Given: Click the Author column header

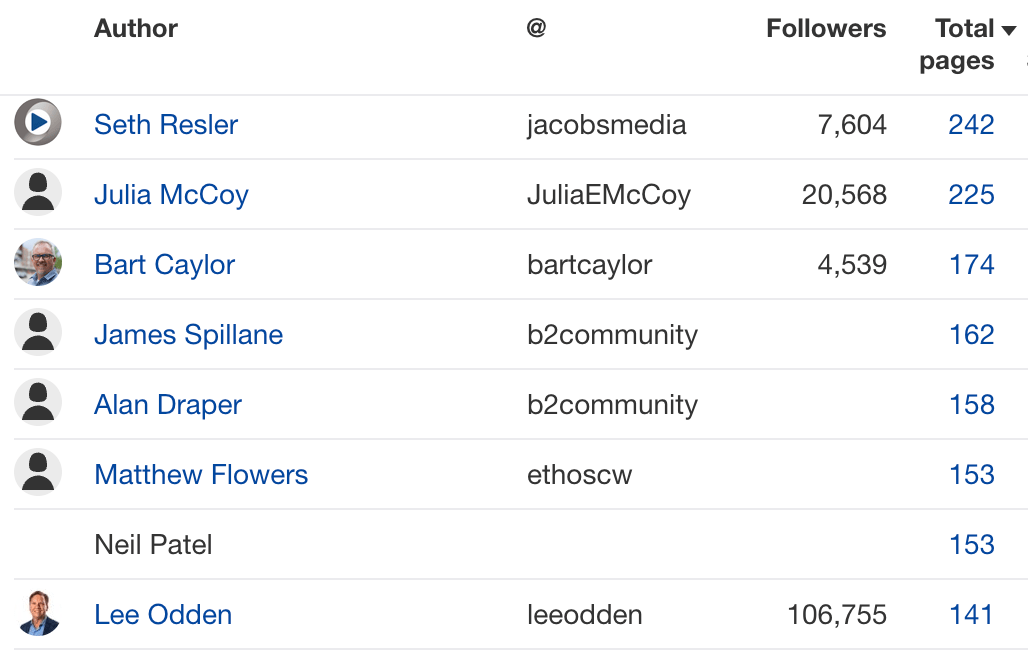Looking at the screenshot, I should coord(135,28).
